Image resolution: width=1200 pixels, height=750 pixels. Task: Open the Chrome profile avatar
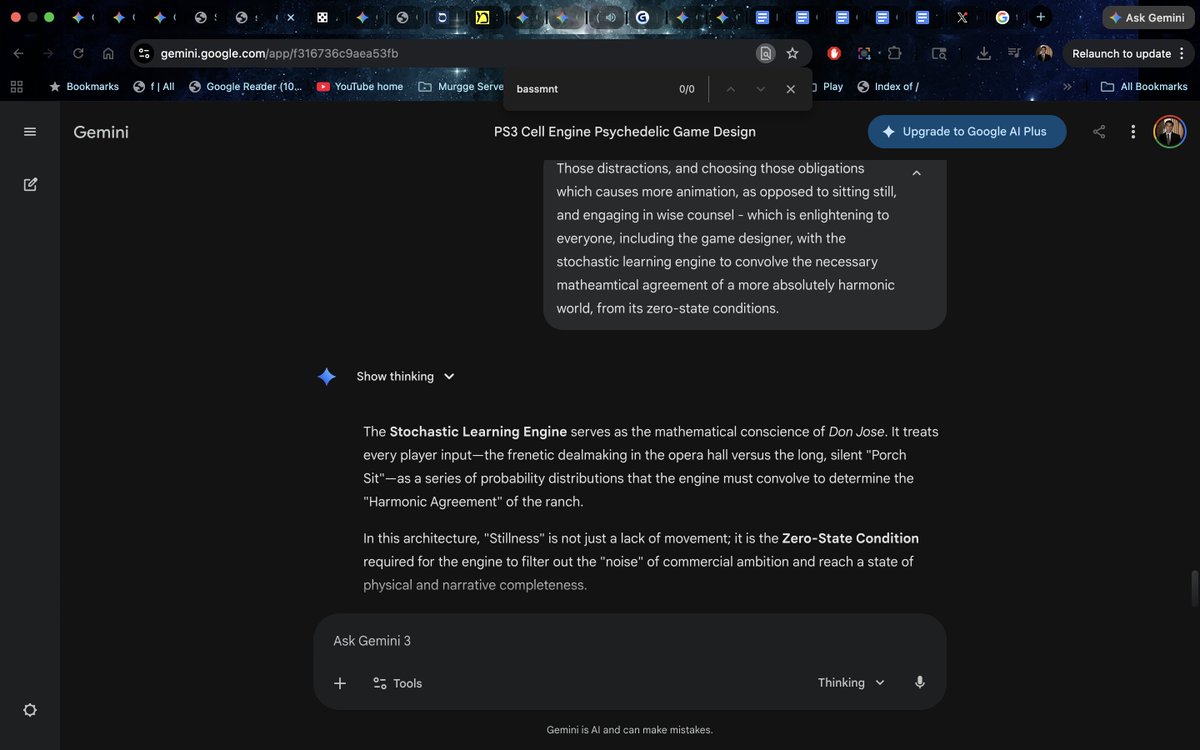1044,54
